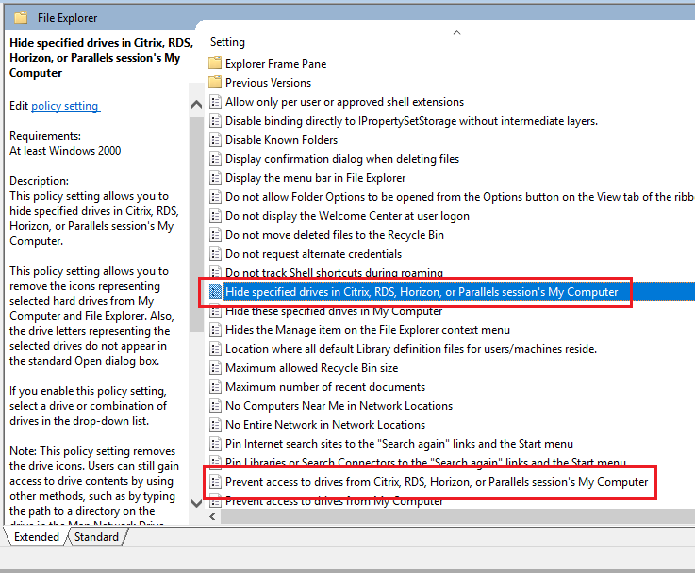Open the Explorer Frame Pane folder icon

point(215,64)
